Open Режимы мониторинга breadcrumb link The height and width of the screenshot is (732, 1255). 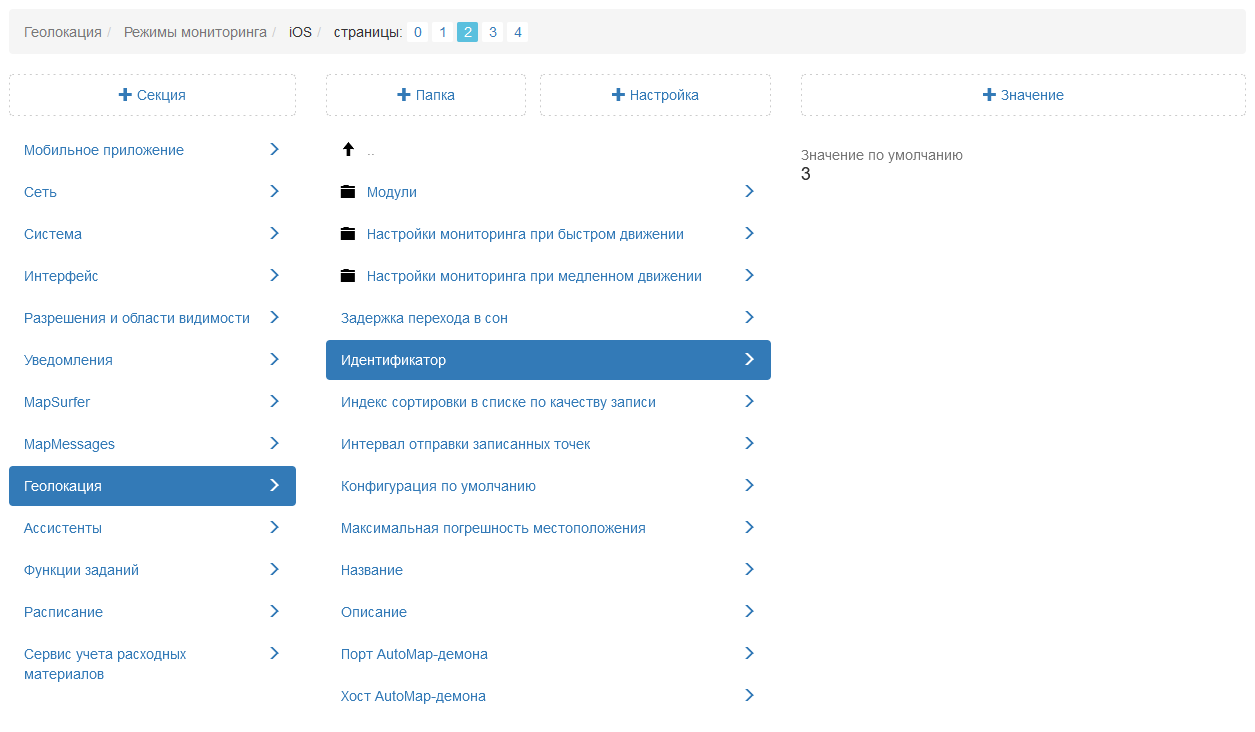pos(195,32)
